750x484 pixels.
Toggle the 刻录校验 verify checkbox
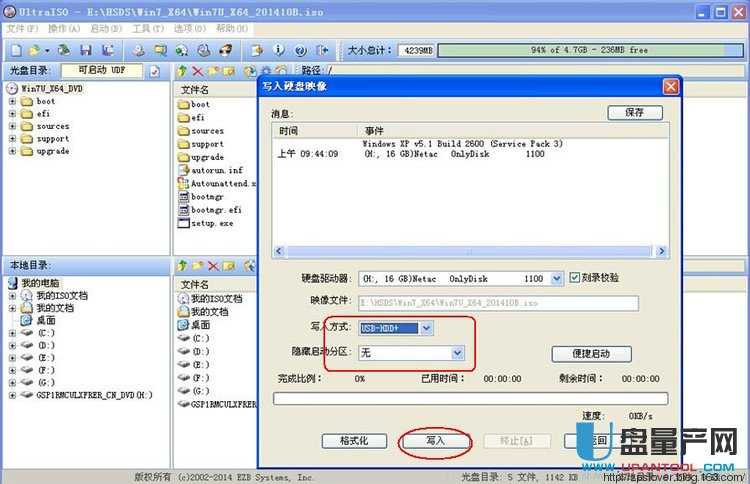(574, 277)
